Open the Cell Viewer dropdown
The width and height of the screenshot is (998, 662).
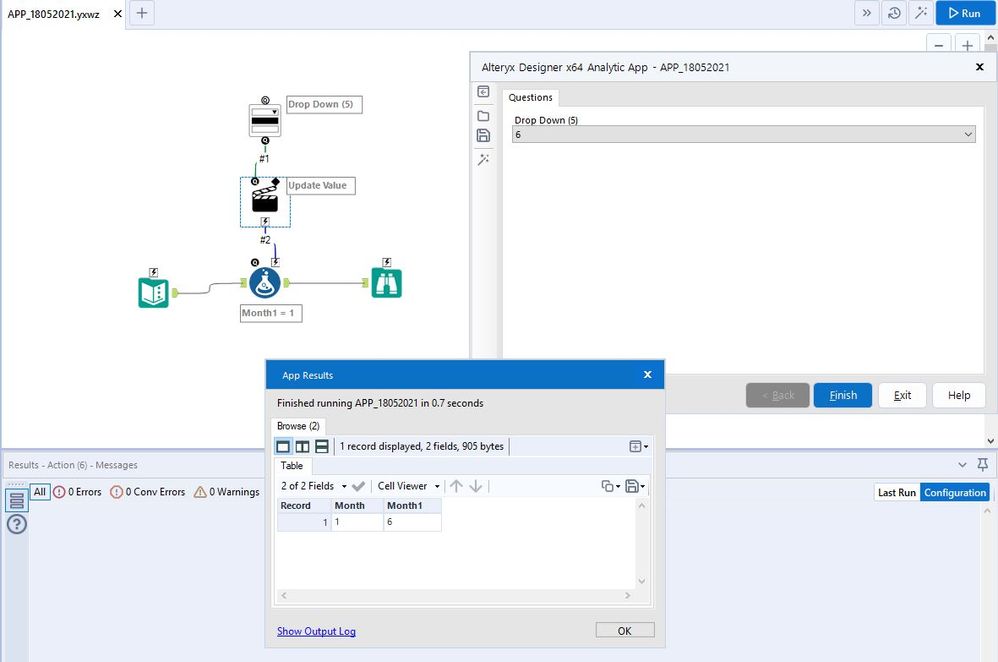coord(409,486)
